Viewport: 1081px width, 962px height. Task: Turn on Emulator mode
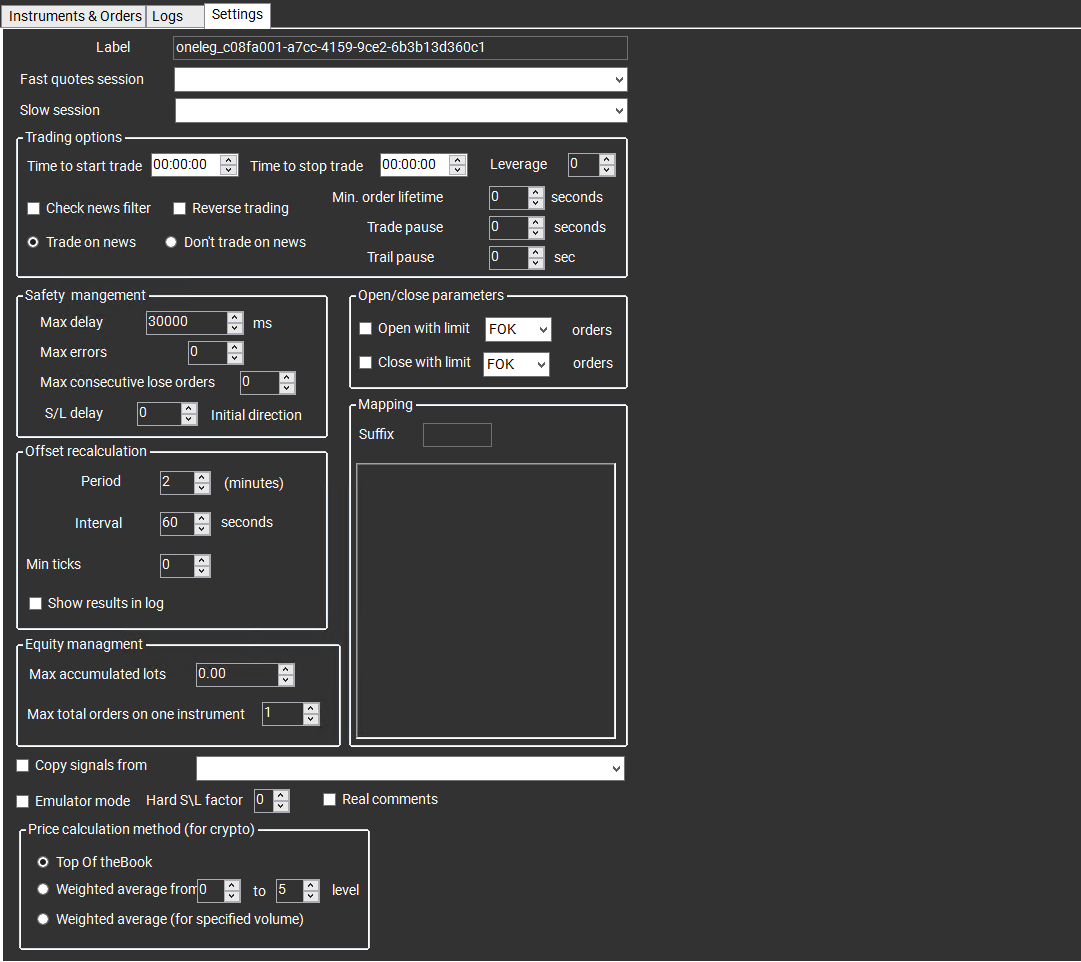pyautogui.click(x=23, y=801)
